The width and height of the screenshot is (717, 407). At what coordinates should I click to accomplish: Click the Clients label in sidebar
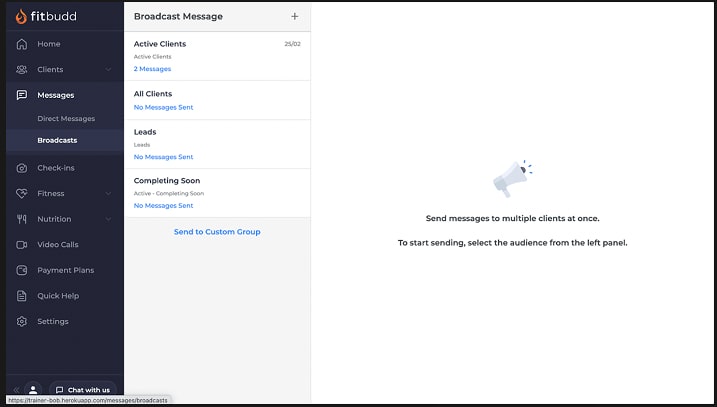50,70
